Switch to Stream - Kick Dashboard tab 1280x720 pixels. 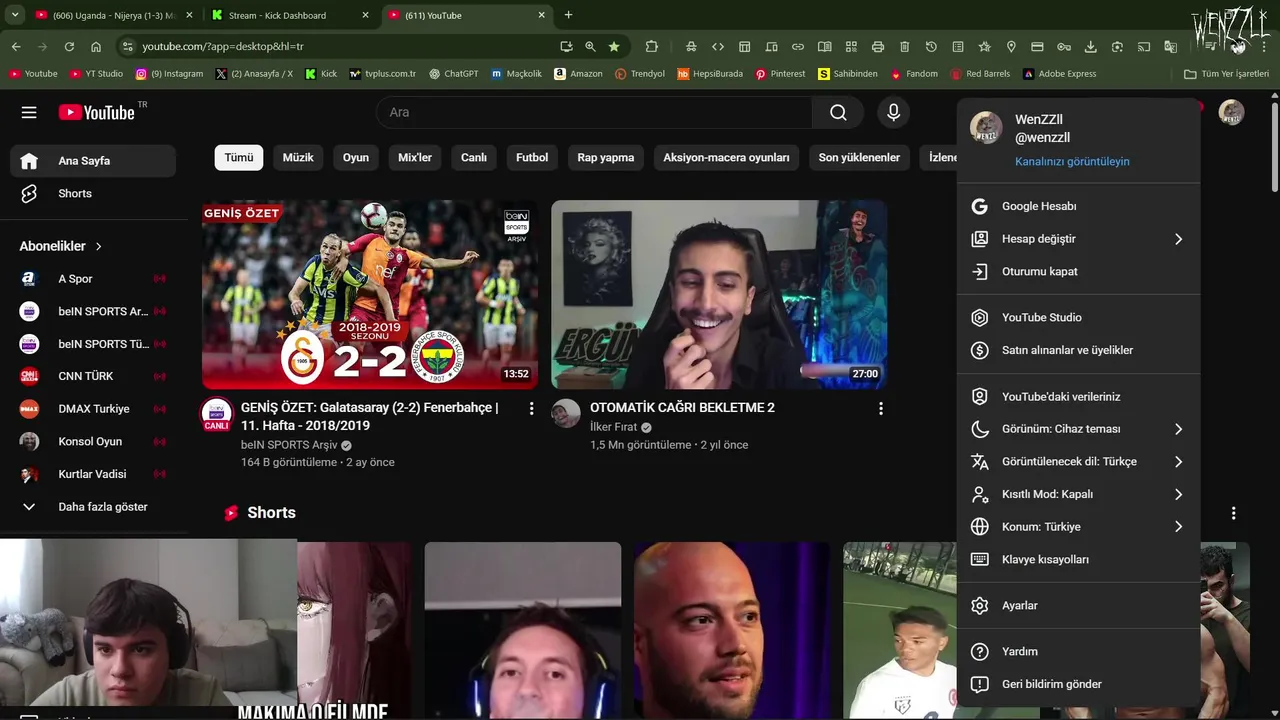click(291, 15)
